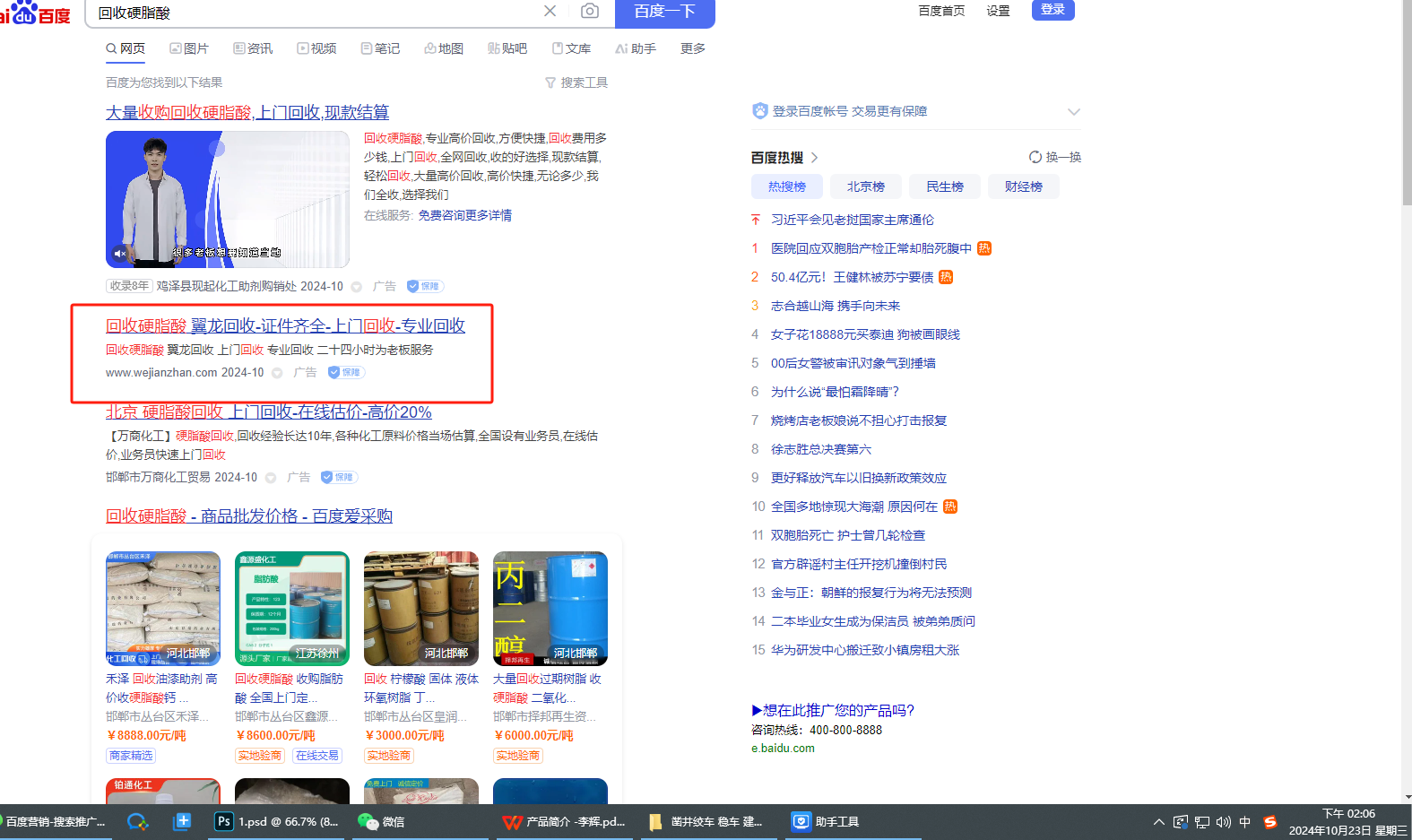The width and height of the screenshot is (1412, 840).
Task: Open Photoshop 1.psd in taskbar
Action: tap(276, 821)
